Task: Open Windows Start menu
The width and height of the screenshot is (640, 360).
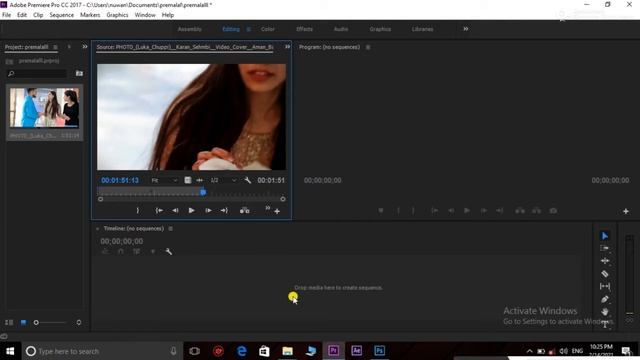Action: tap(10, 351)
